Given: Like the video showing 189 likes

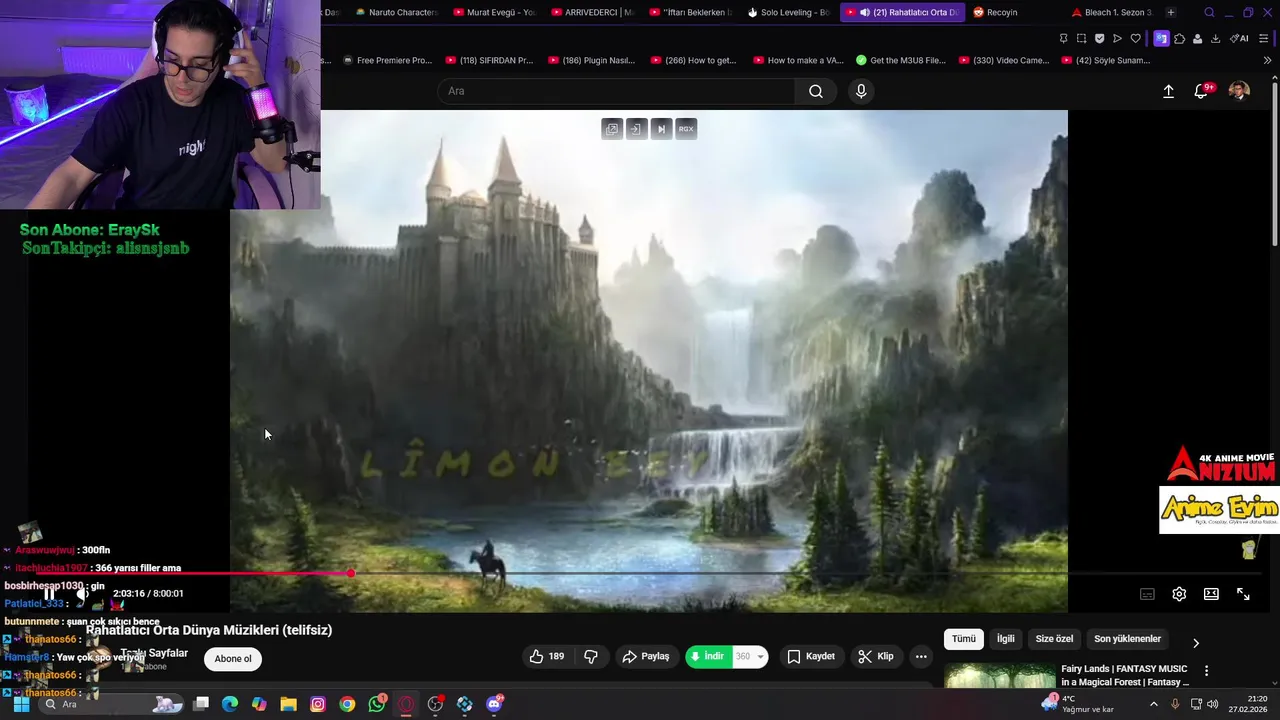Looking at the screenshot, I should click(547, 656).
